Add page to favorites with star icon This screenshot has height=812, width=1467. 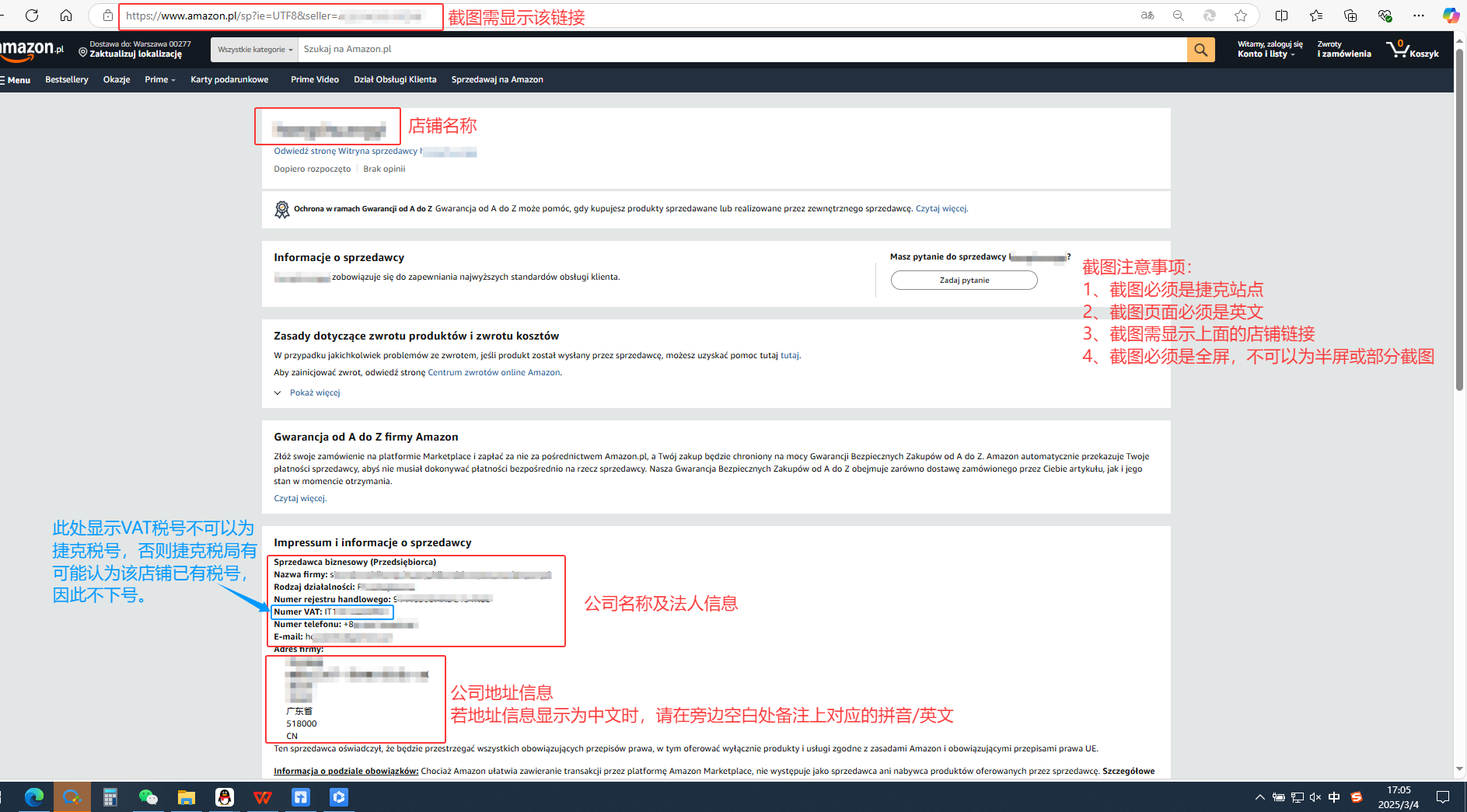(x=1241, y=16)
